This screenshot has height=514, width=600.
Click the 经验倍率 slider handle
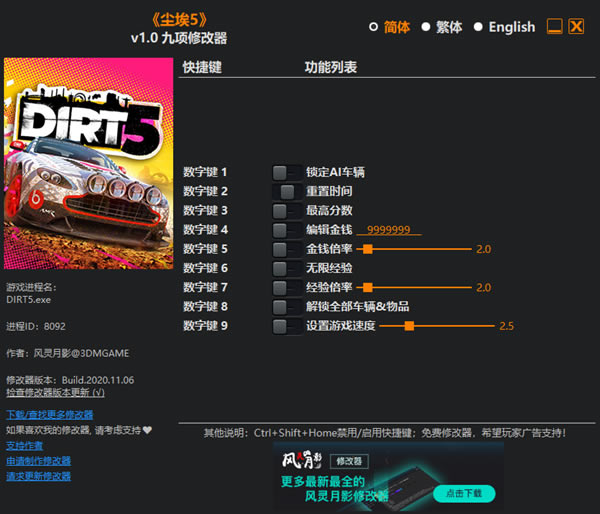(x=367, y=287)
